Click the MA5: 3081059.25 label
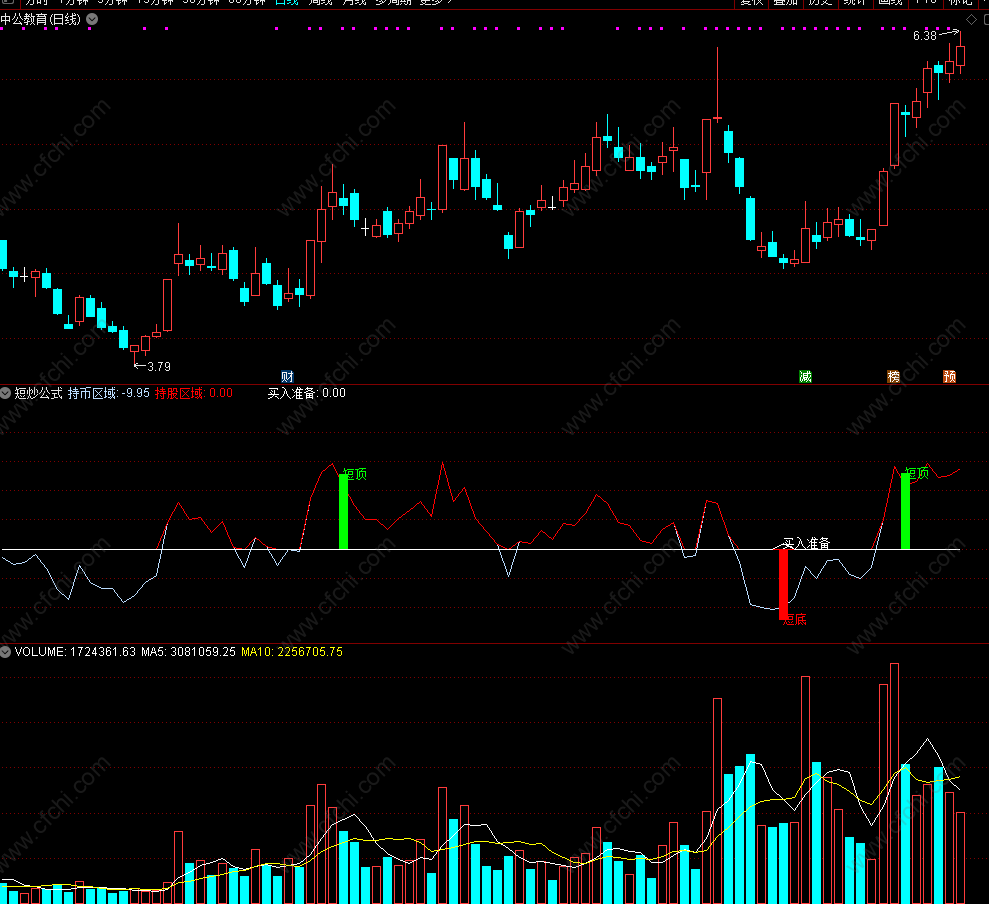 pos(189,652)
